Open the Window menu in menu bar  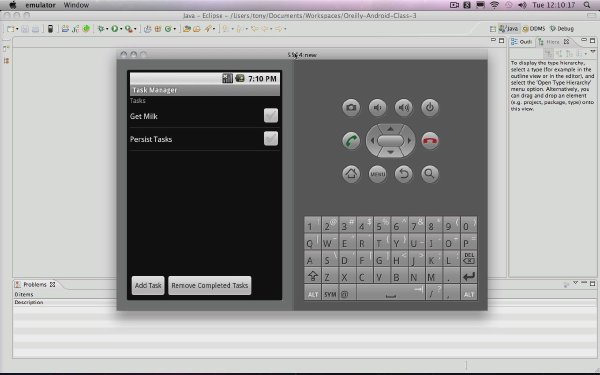(x=76, y=5)
